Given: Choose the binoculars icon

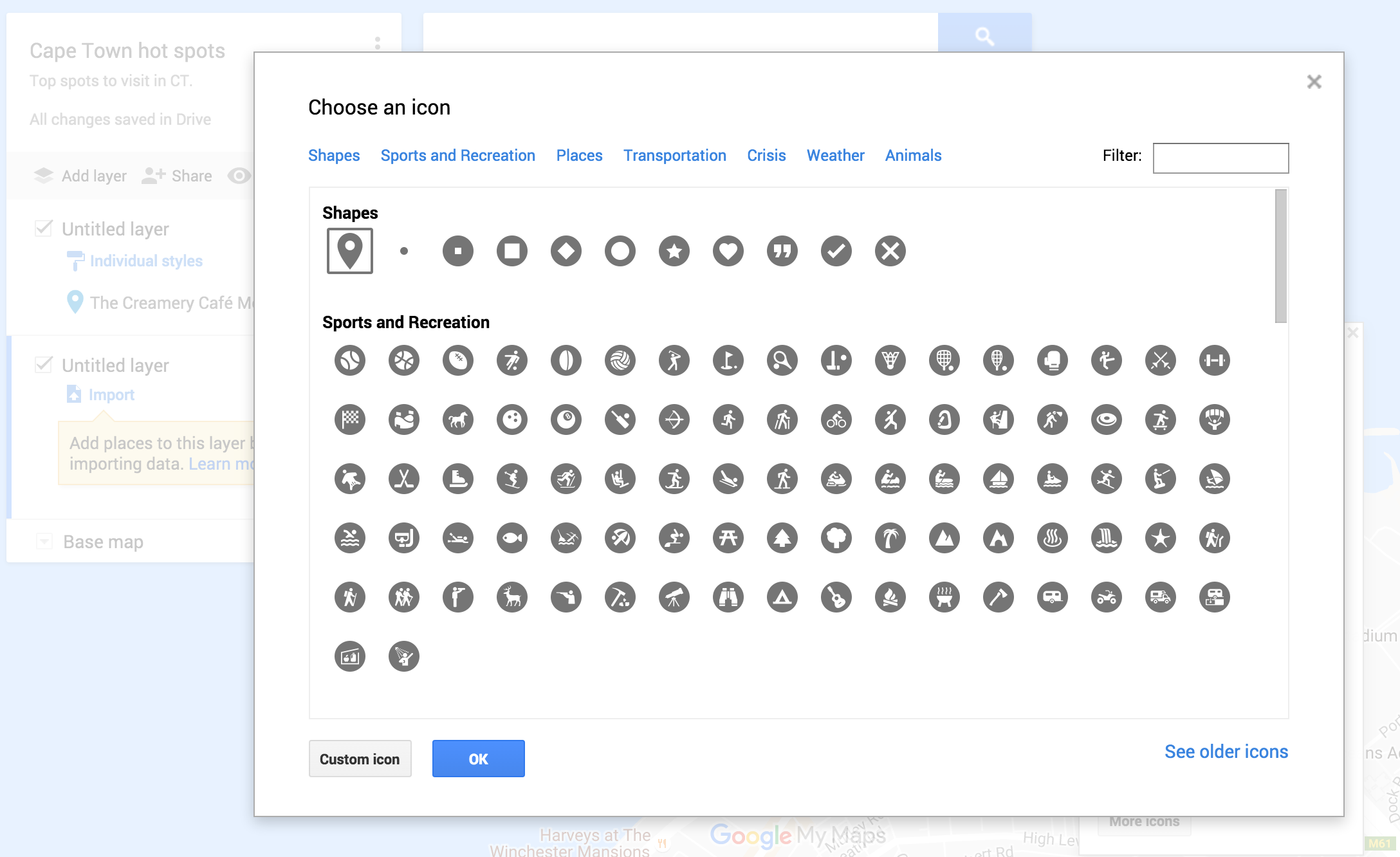Looking at the screenshot, I should click(728, 597).
